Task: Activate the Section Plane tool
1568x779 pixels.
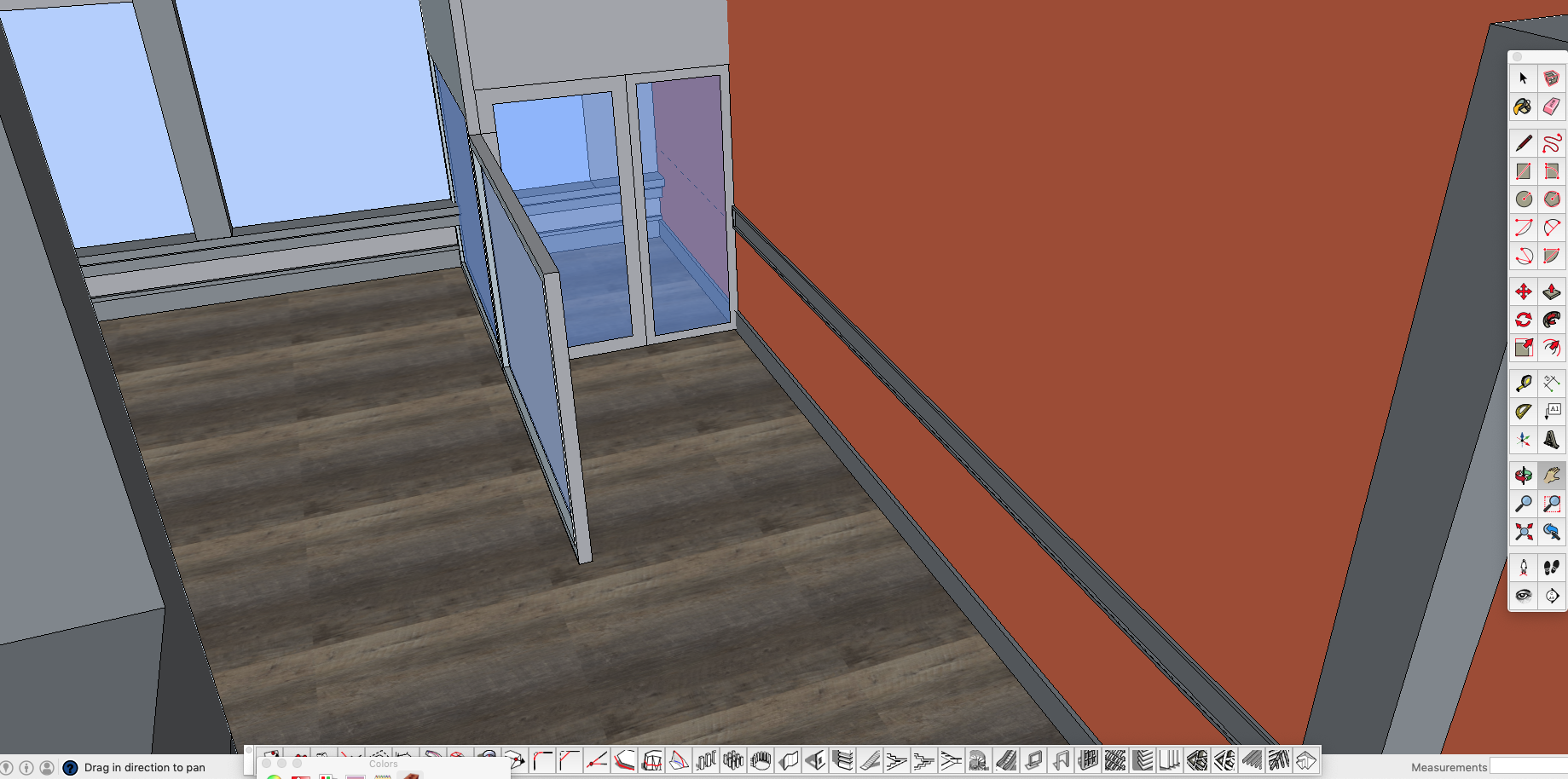Action: (x=1552, y=596)
